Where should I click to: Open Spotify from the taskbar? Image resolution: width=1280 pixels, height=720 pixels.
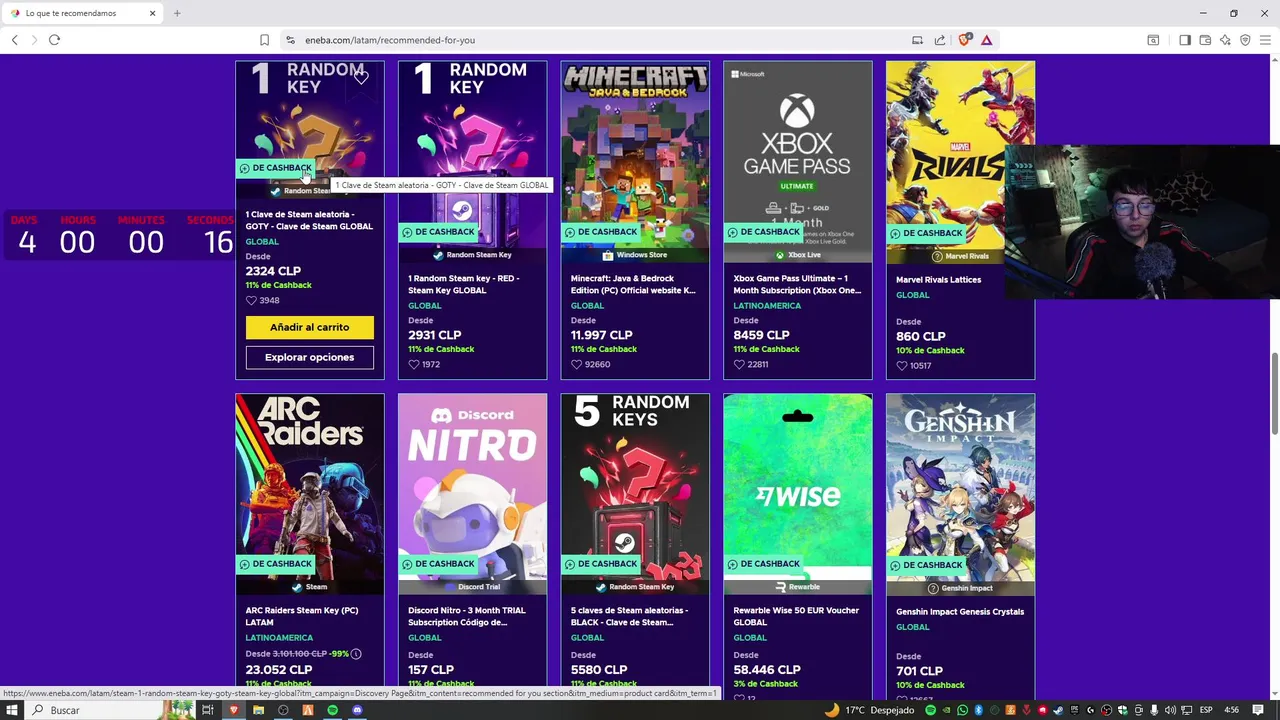pos(333,710)
